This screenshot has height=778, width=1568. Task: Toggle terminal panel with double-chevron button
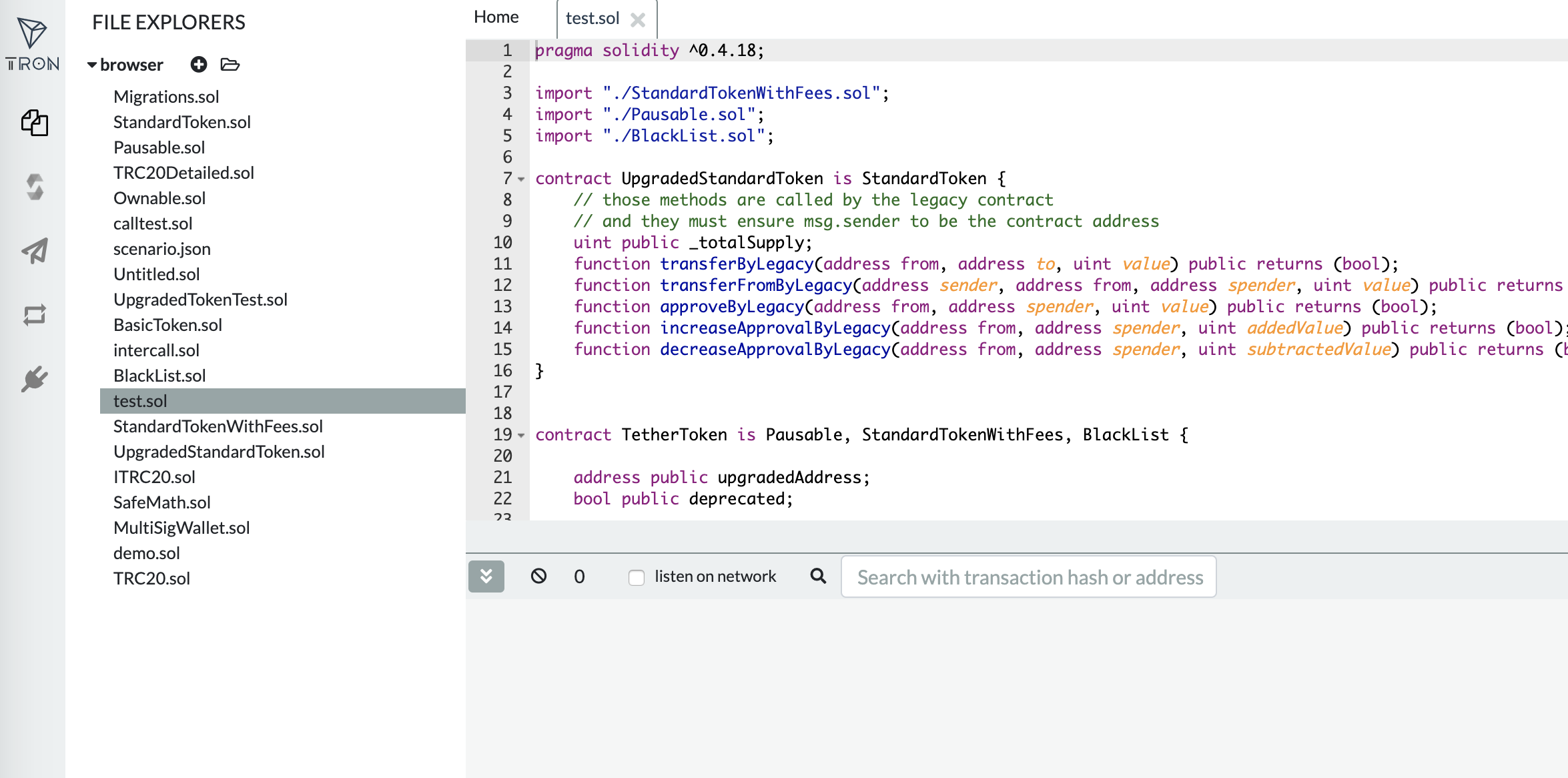[486, 576]
